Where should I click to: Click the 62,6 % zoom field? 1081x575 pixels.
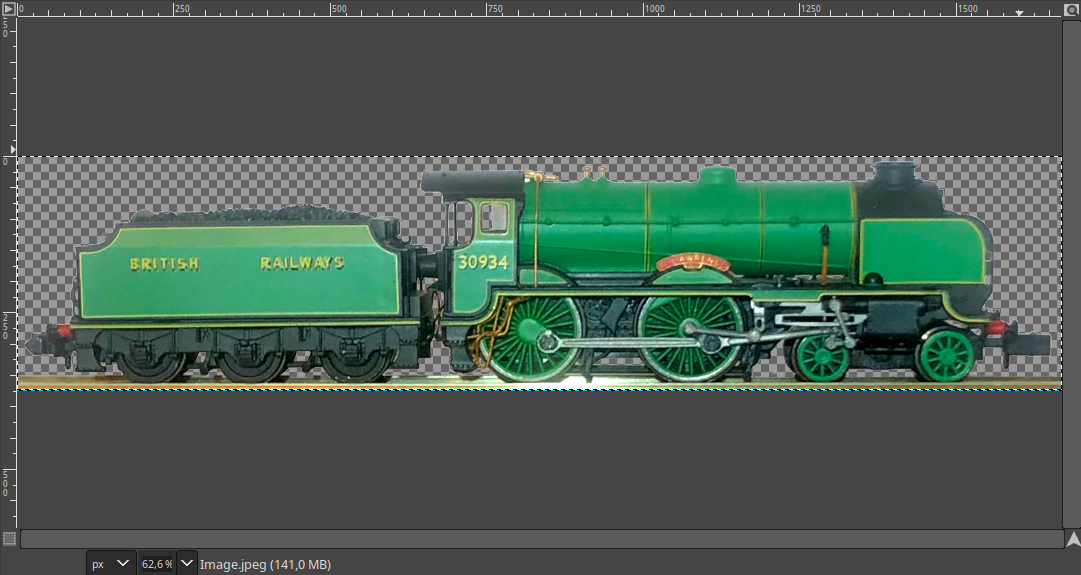pyautogui.click(x=156, y=564)
